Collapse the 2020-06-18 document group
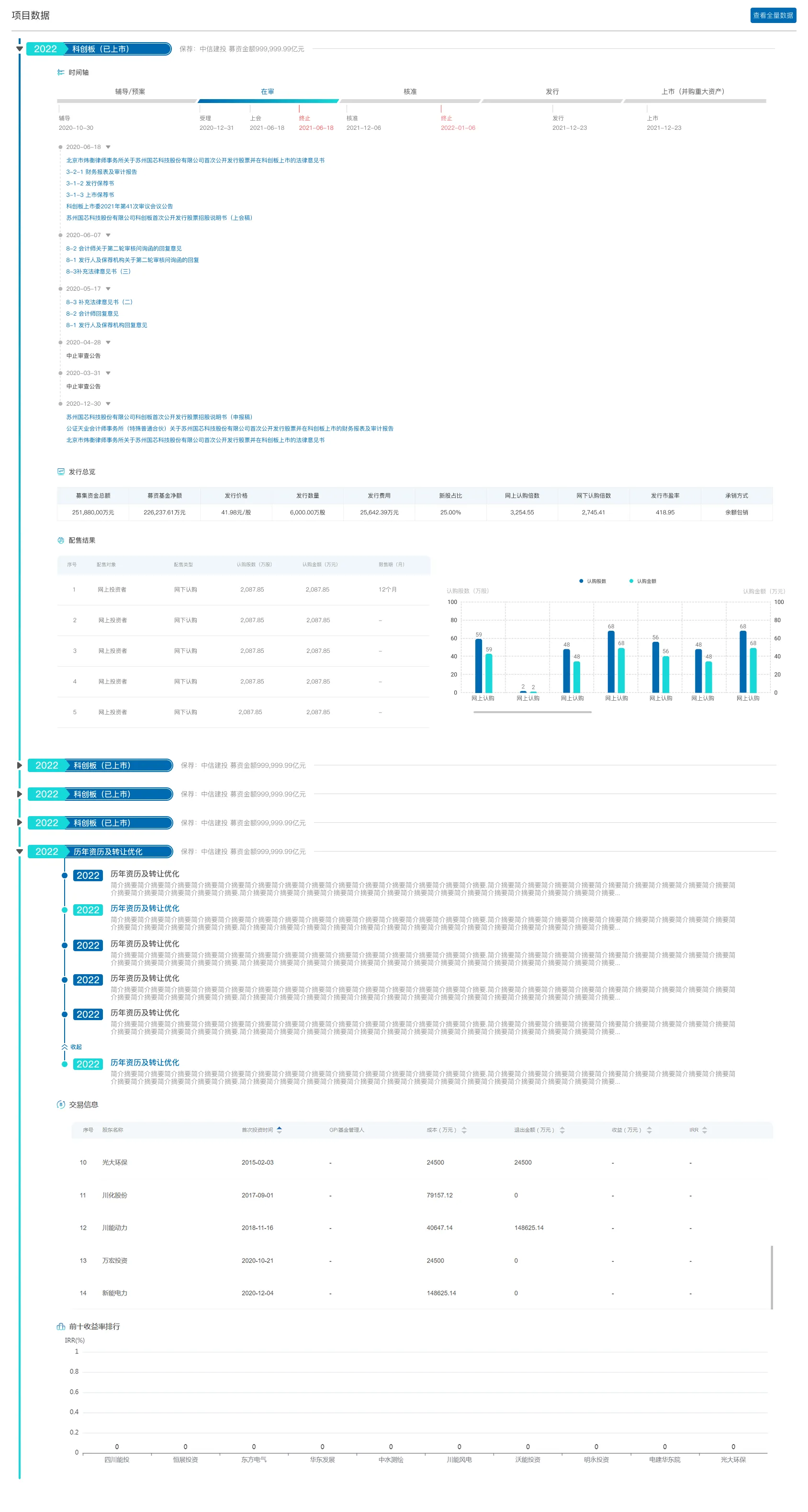Screen dimensions: 808x1512 point(108,147)
